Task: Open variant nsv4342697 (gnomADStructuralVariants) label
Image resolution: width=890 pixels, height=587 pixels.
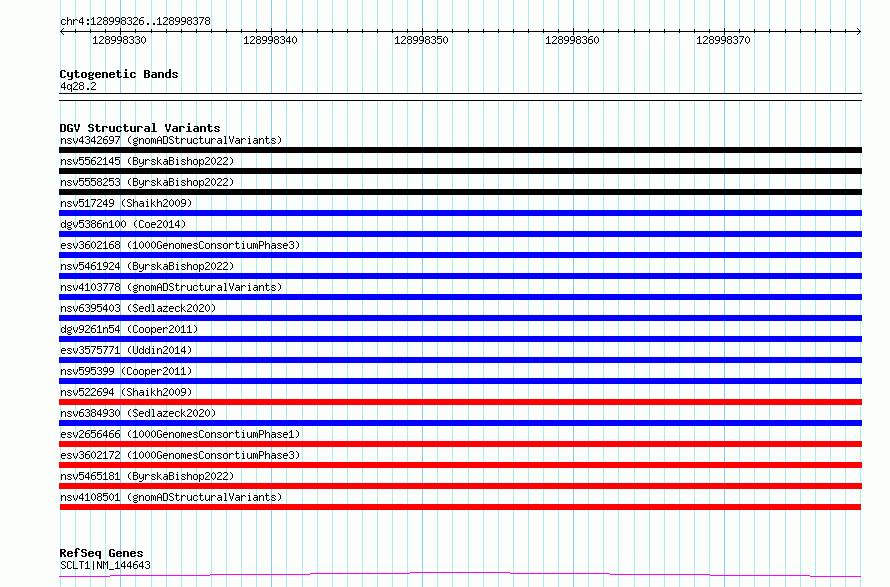Action: pyautogui.click(x=171, y=140)
